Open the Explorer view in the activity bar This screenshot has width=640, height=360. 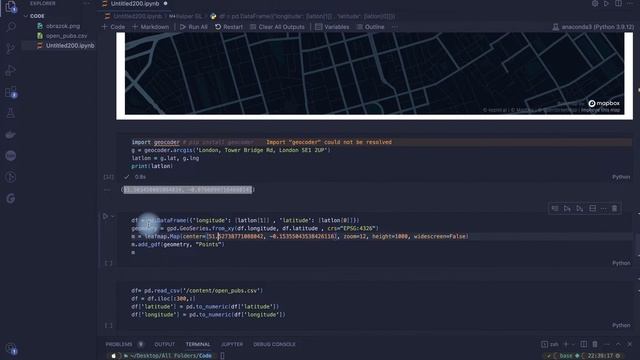coord(11,7)
